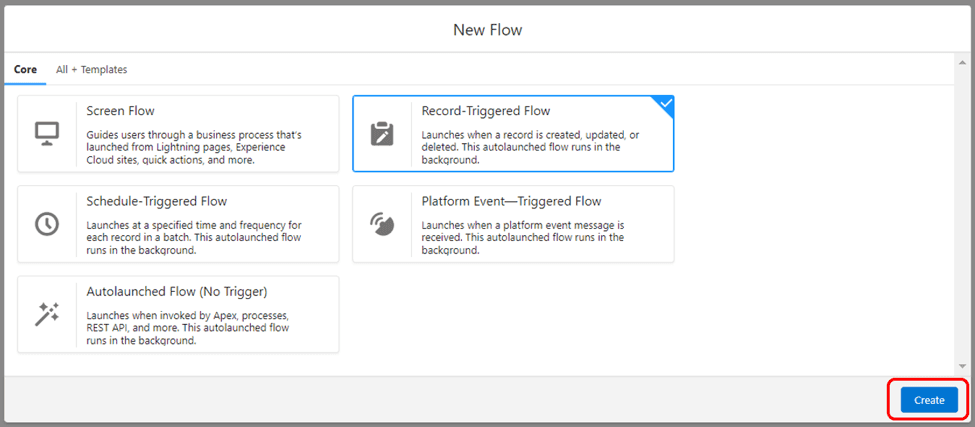This screenshot has height=427, width=975.
Task: Click the Autolaunched Flow magic wand icon
Action: tap(47, 315)
